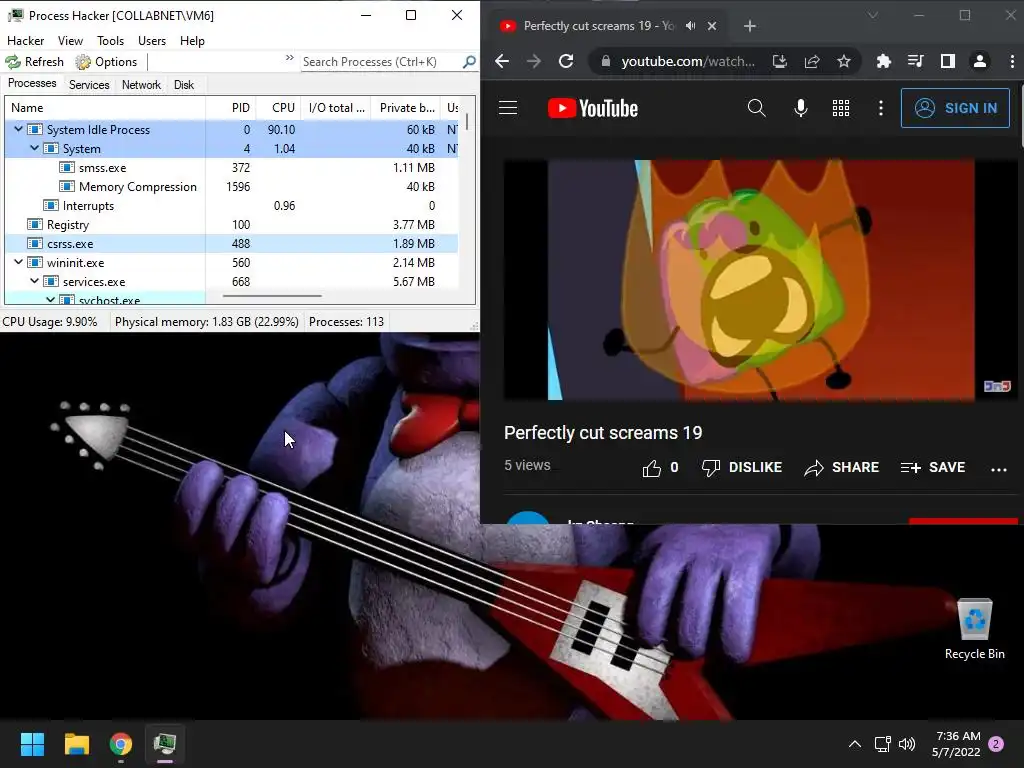1024x768 pixels.
Task: Click the magnifier icon in Process Hacker search
Action: click(x=469, y=62)
